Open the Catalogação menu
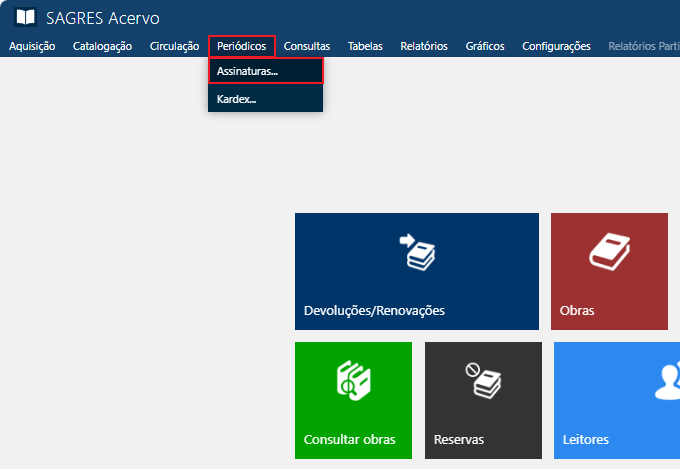The image size is (680, 469). [x=102, y=46]
